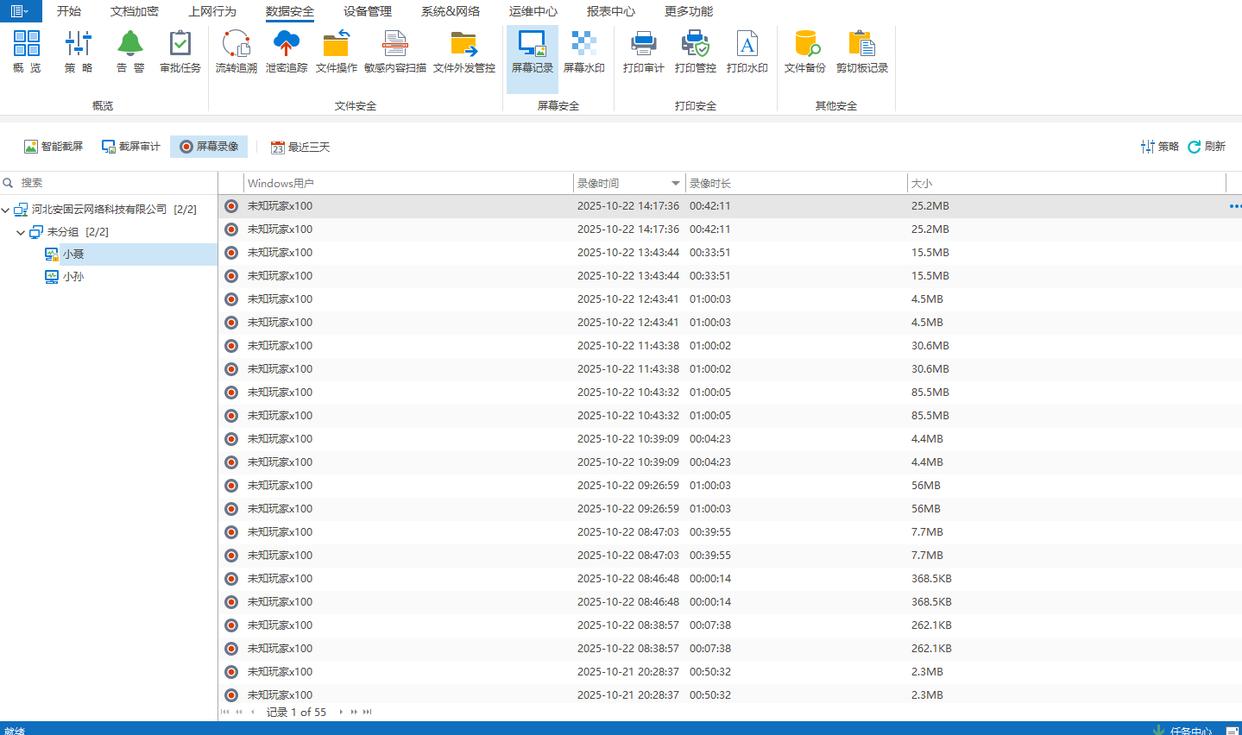Open the 最近三天 date range filter
This screenshot has width=1242, height=735.
click(300, 147)
